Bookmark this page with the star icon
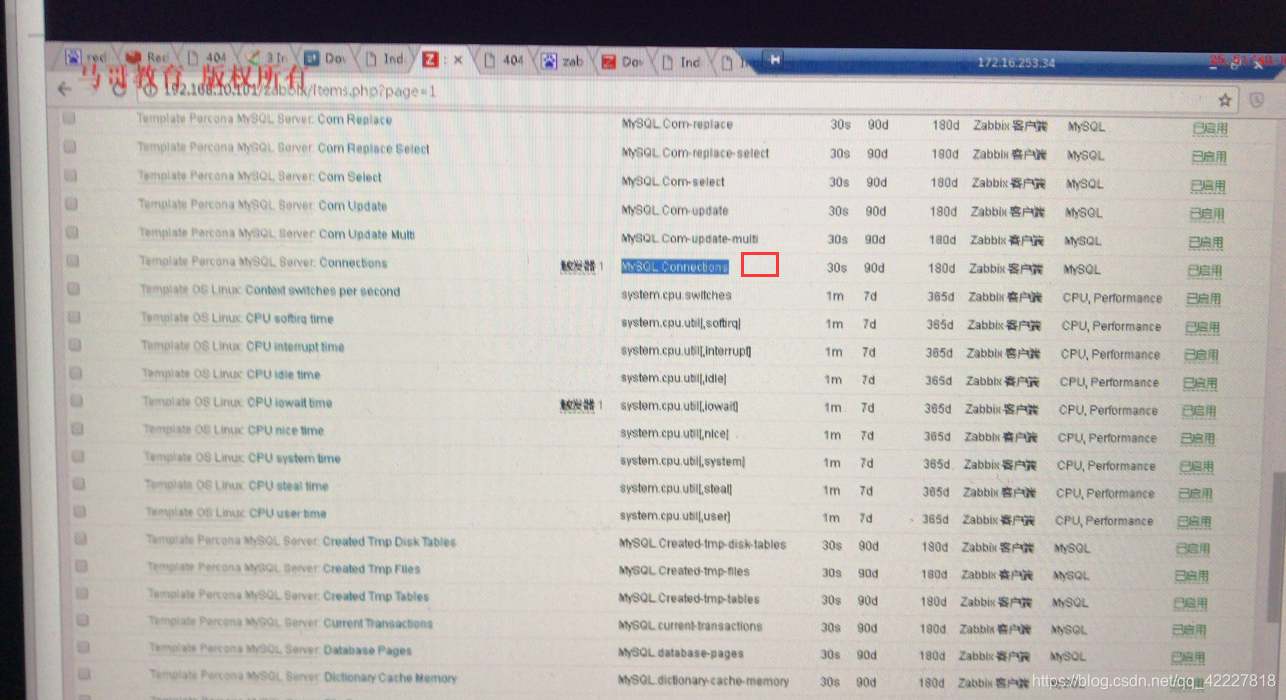Screen dimensions: 1286x700 (x=1224, y=100)
